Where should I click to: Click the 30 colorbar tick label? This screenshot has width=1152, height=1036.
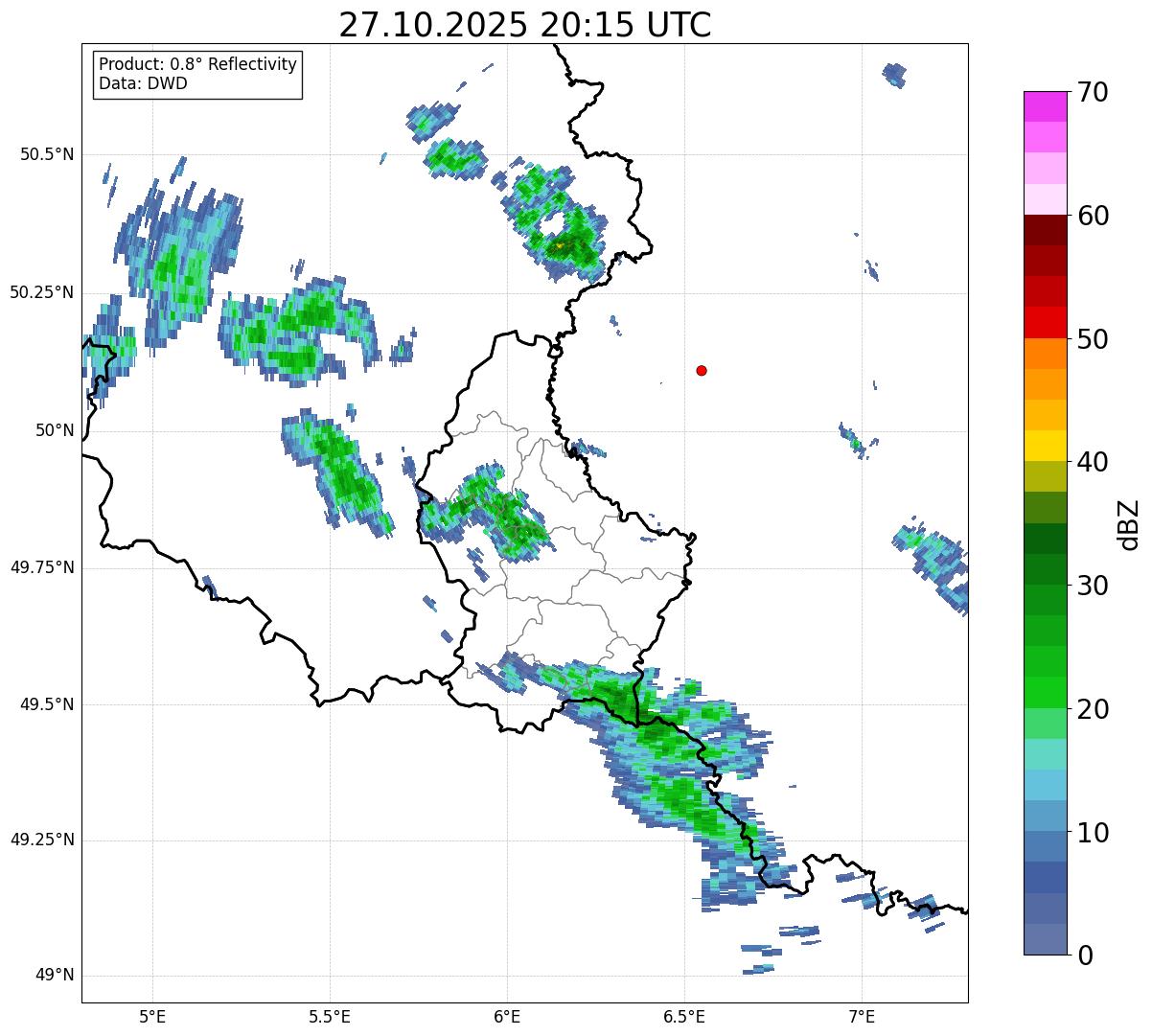1093,586
